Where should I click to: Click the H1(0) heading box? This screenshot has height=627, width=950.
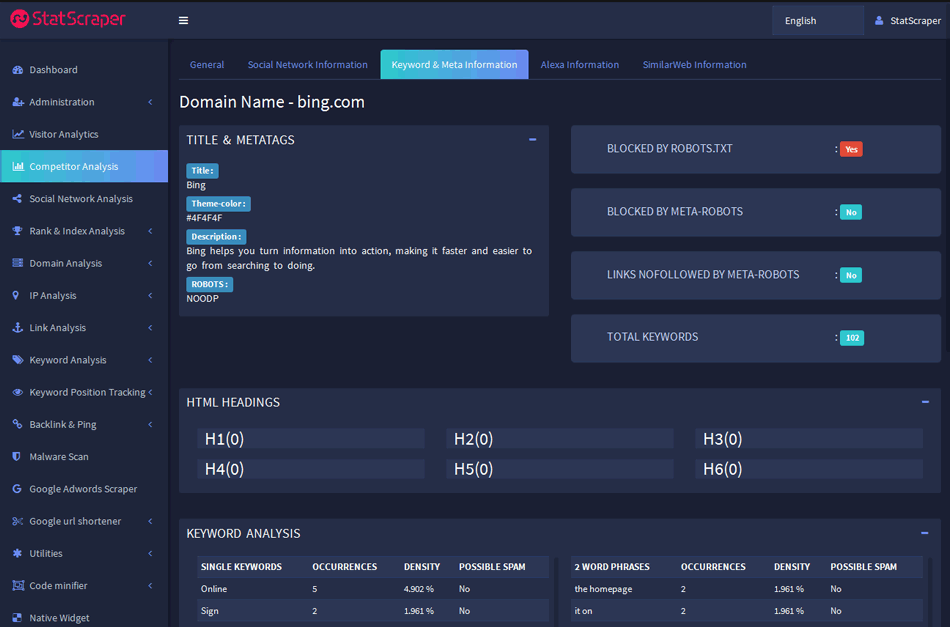(311, 439)
